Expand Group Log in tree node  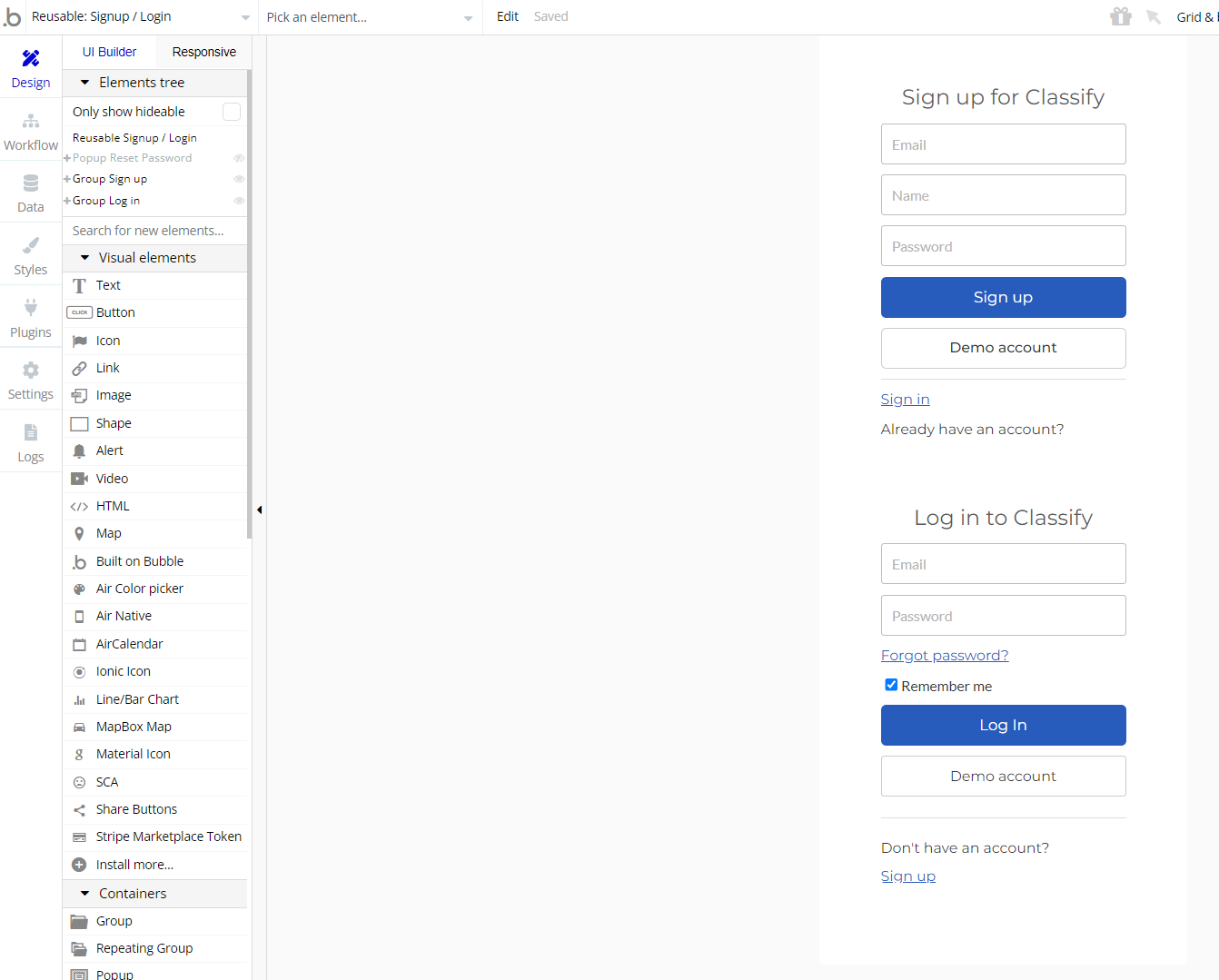click(x=67, y=201)
